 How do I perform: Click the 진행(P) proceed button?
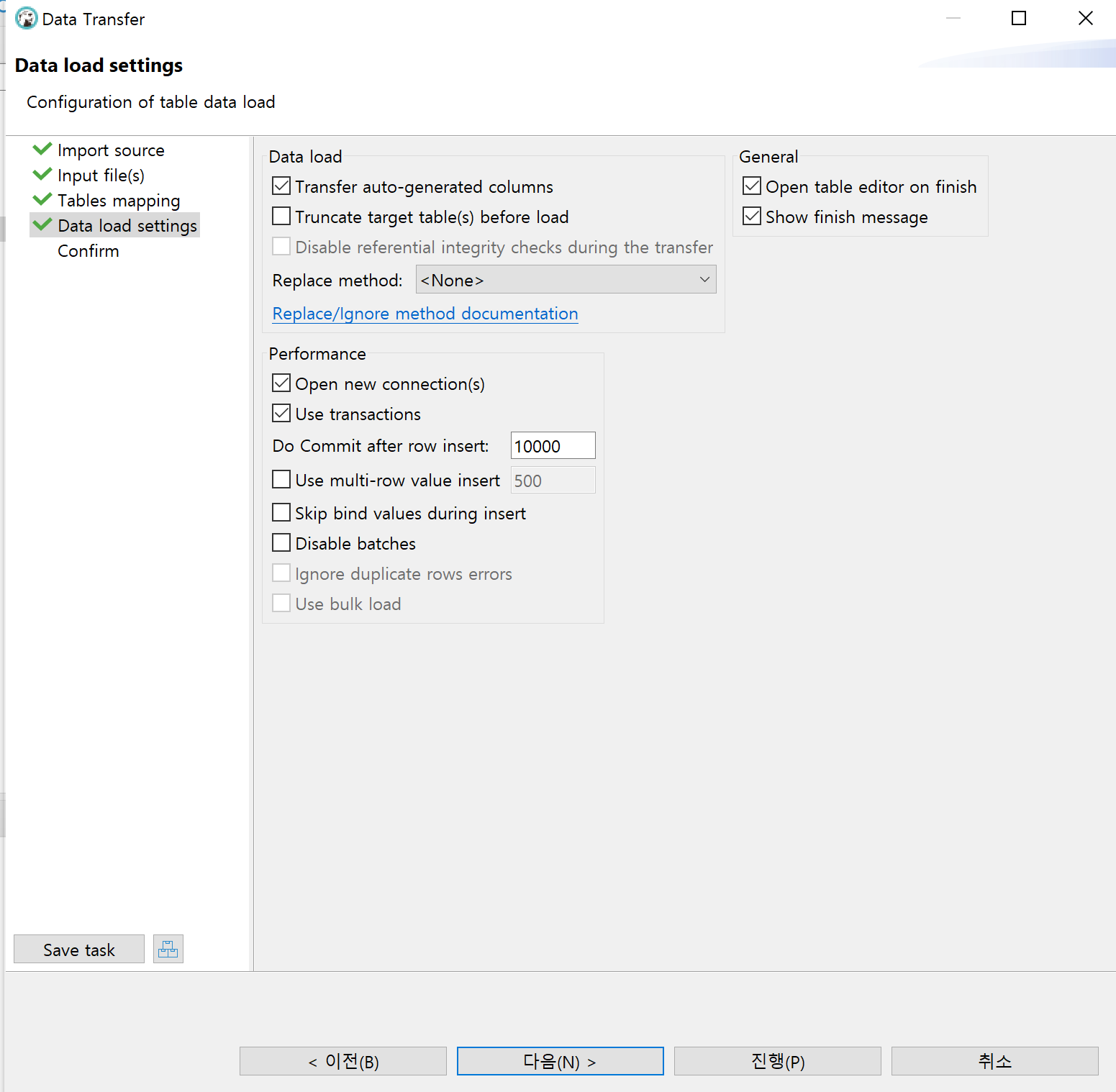pyautogui.click(x=778, y=1061)
